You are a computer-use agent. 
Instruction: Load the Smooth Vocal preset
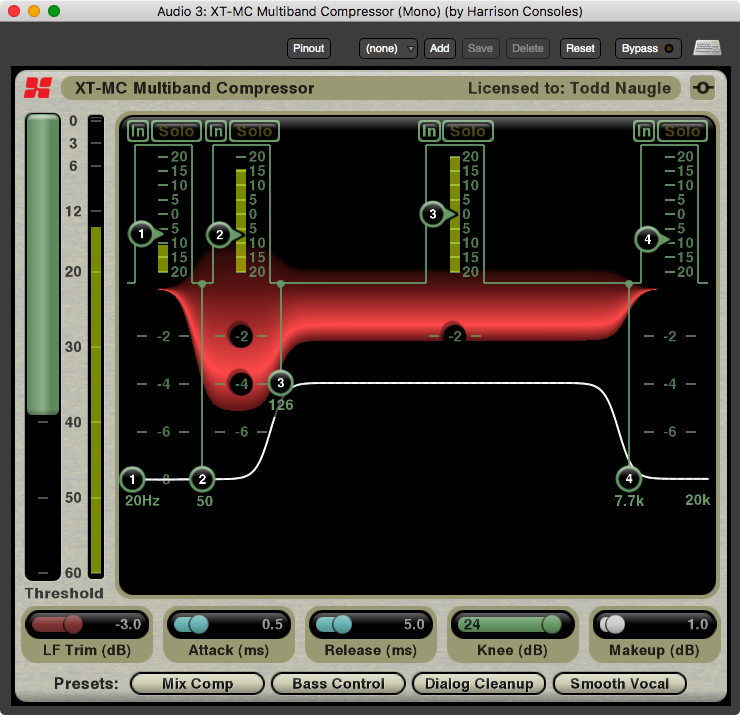tap(620, 683)
